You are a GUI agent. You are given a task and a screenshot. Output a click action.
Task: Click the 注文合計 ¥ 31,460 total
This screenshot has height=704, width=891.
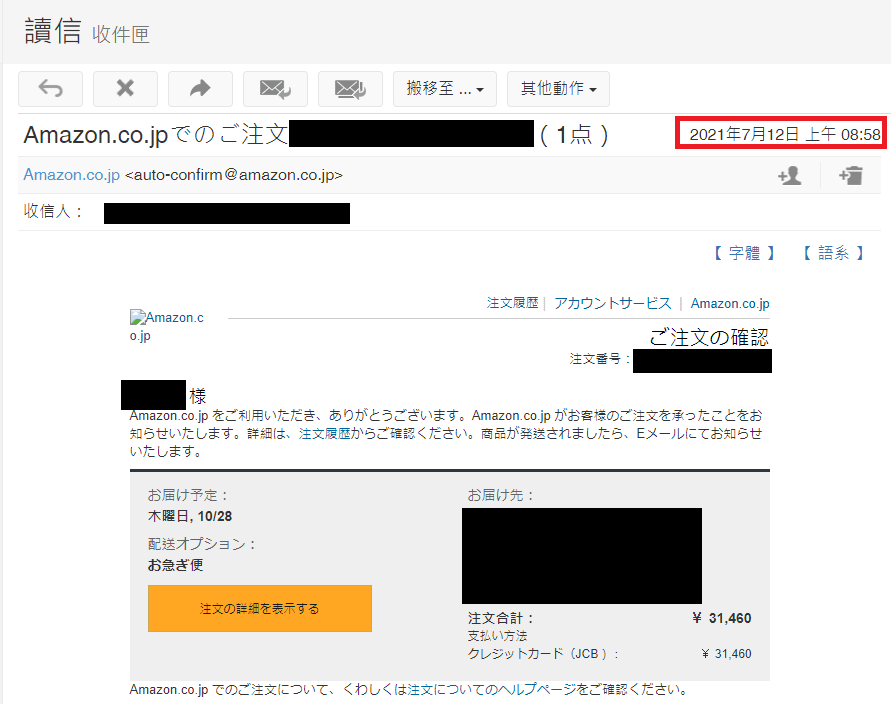[610, 618]
